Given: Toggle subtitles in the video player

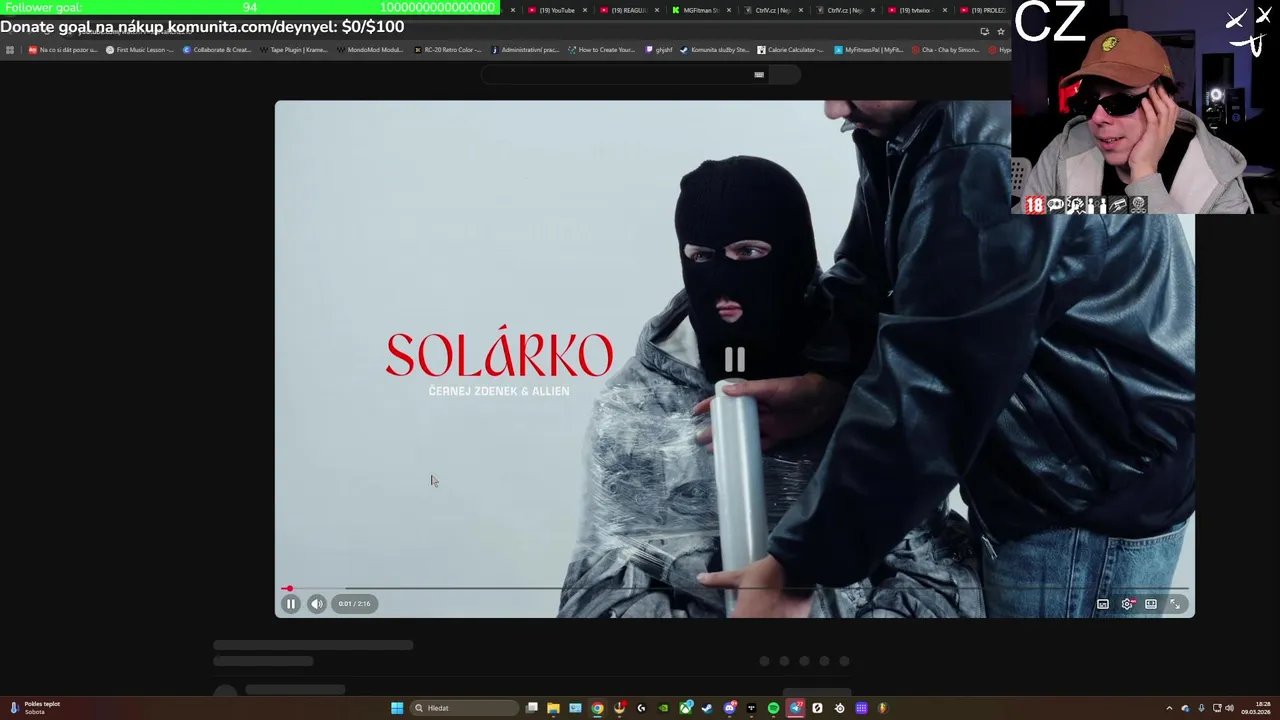Looking at the screenshot, I should click(x=1103, y=604).
